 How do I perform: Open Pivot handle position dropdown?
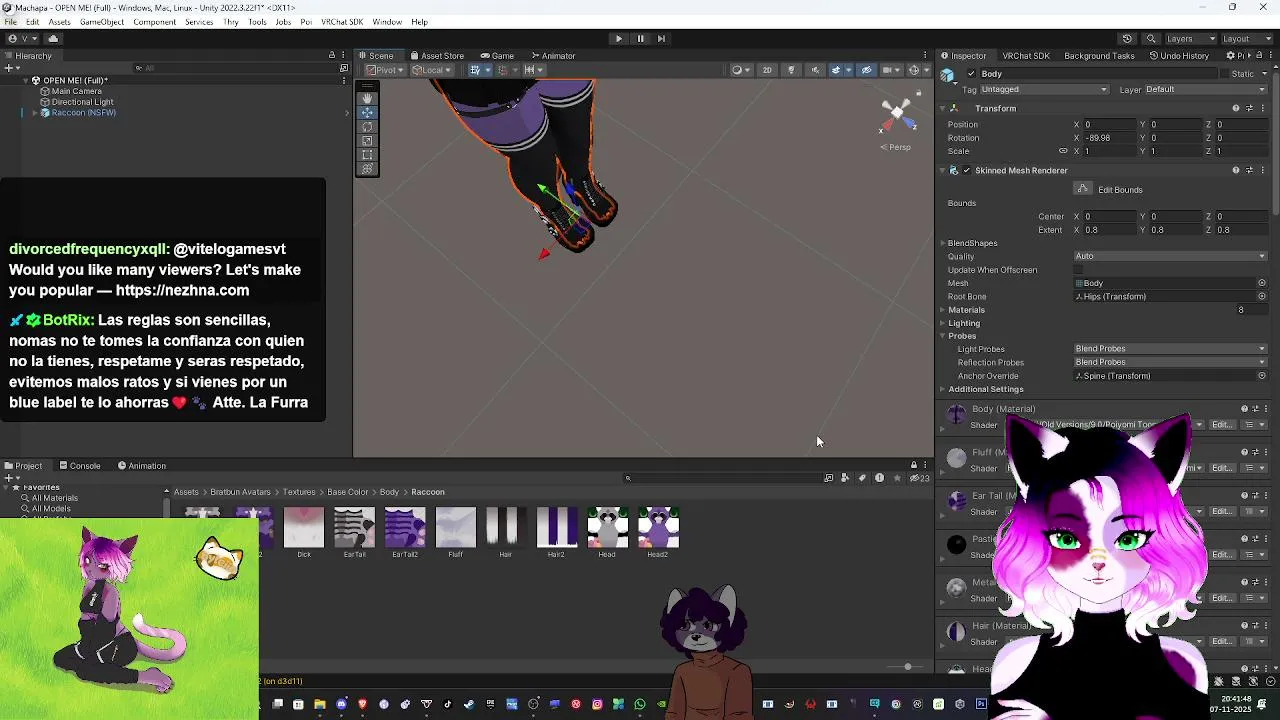(384, 70)
